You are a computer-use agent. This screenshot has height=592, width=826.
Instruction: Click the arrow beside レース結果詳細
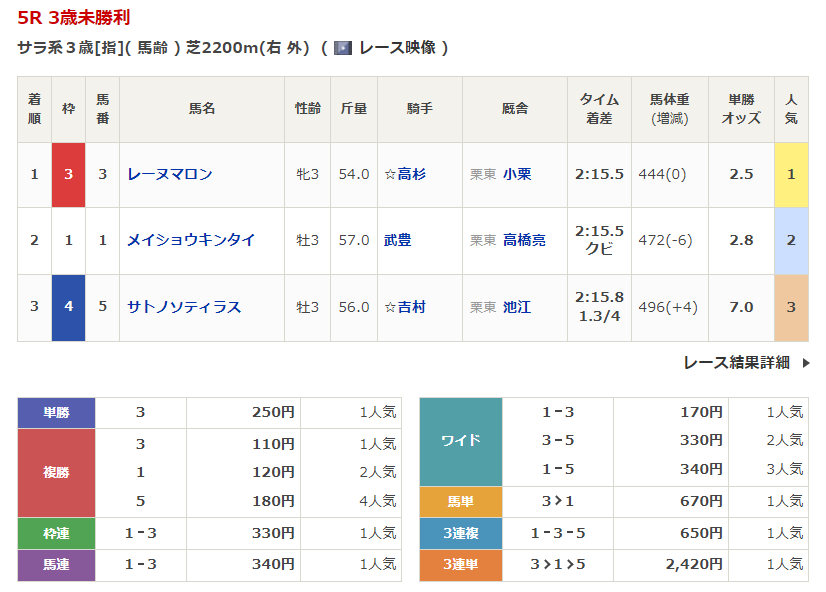point(805,363)
